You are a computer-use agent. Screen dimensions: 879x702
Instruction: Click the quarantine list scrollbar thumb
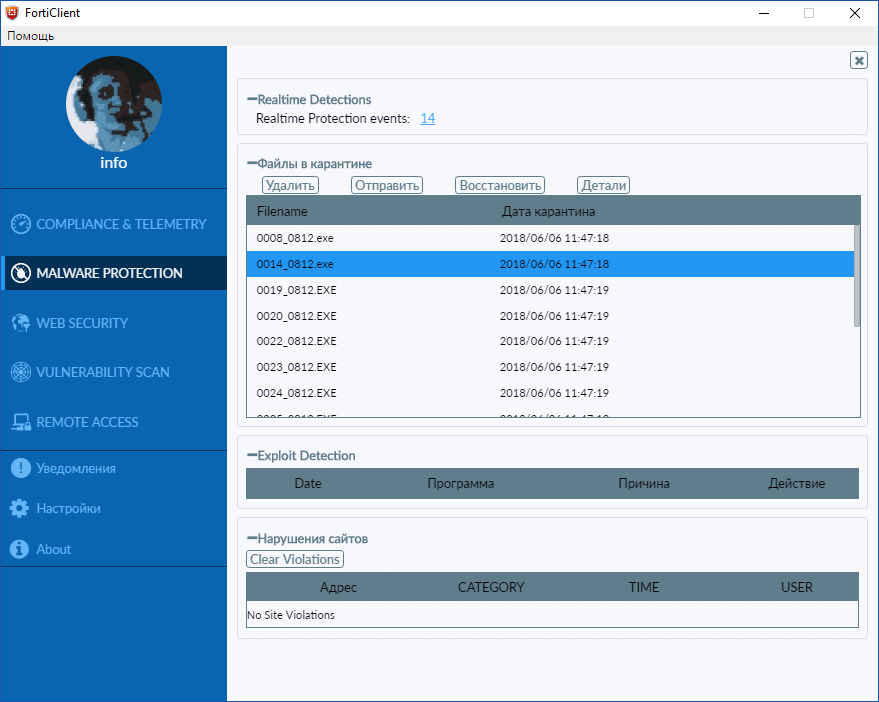[857, 276]
